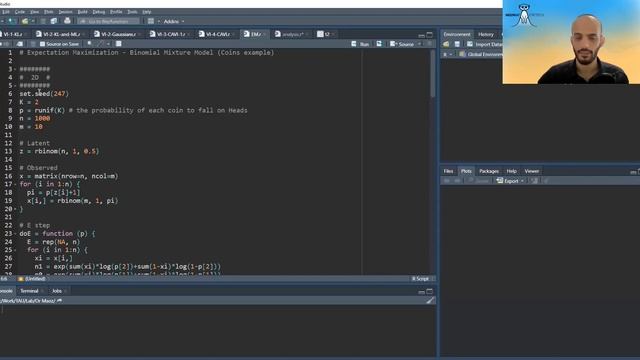Collapse the section fold at line 3
The width and height of the screenshot is (640, 360).
click(16, 69)
